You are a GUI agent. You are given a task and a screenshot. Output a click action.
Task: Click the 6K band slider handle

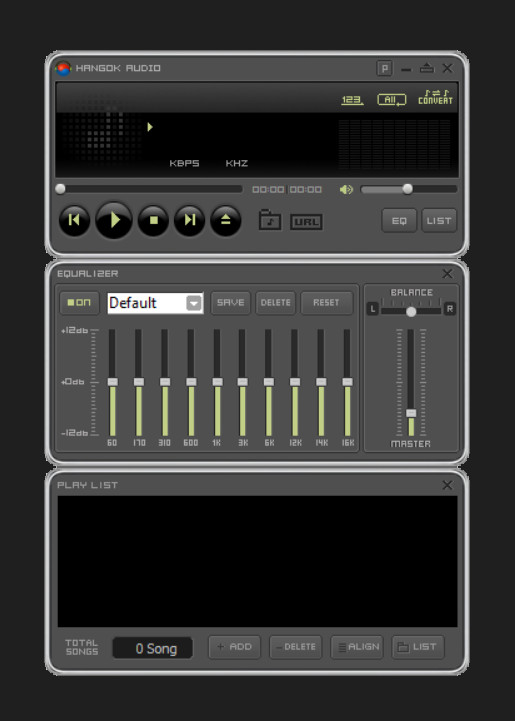(269, 382)
